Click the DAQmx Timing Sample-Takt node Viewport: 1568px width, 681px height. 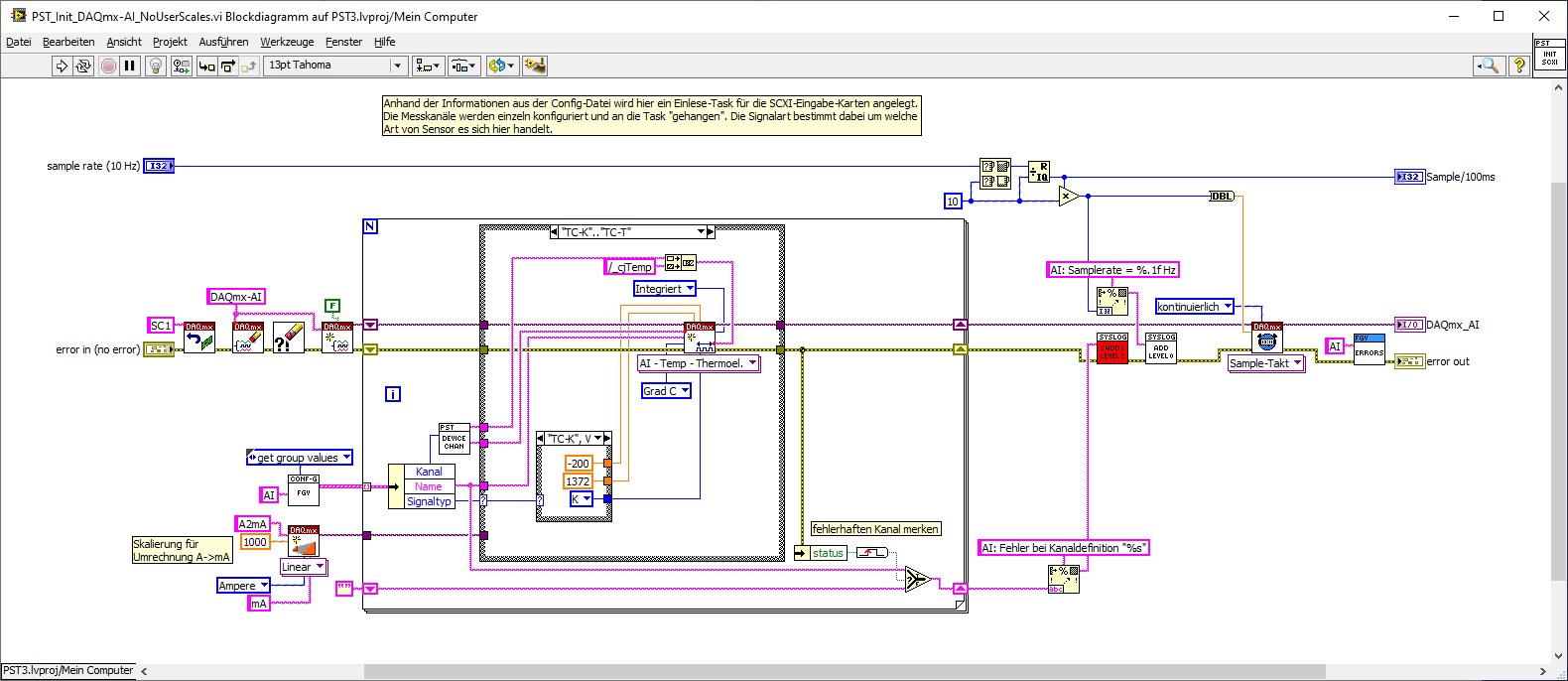[x=1266, y=339]
